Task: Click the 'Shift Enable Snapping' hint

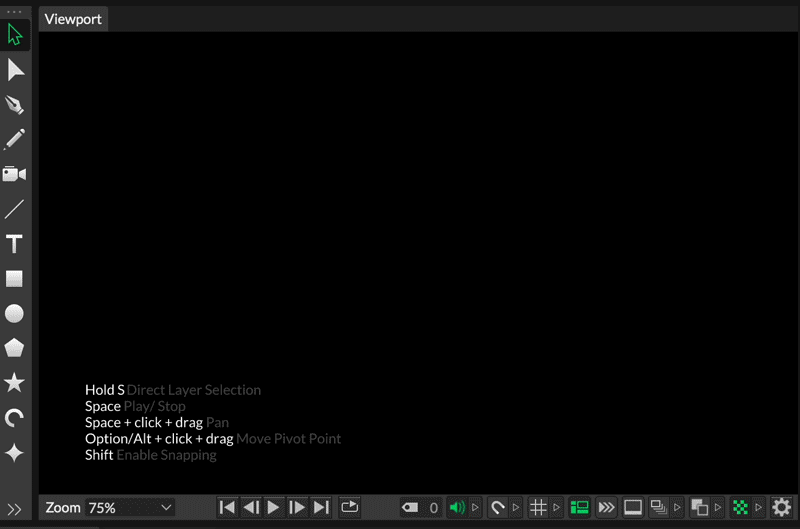Action: point(151,455)
